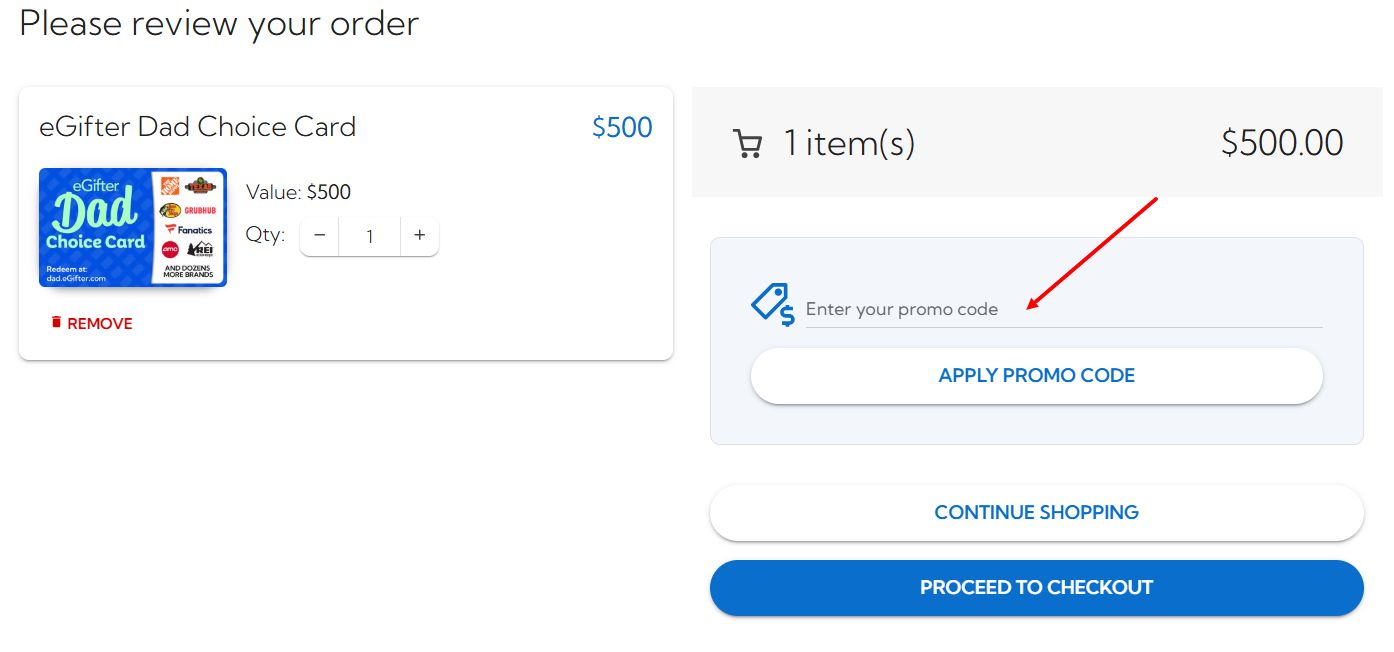The height and width of the screenshot is (652, 1394).
Task: Click the REI logo on the gift card
Action: tap(203, 250)
